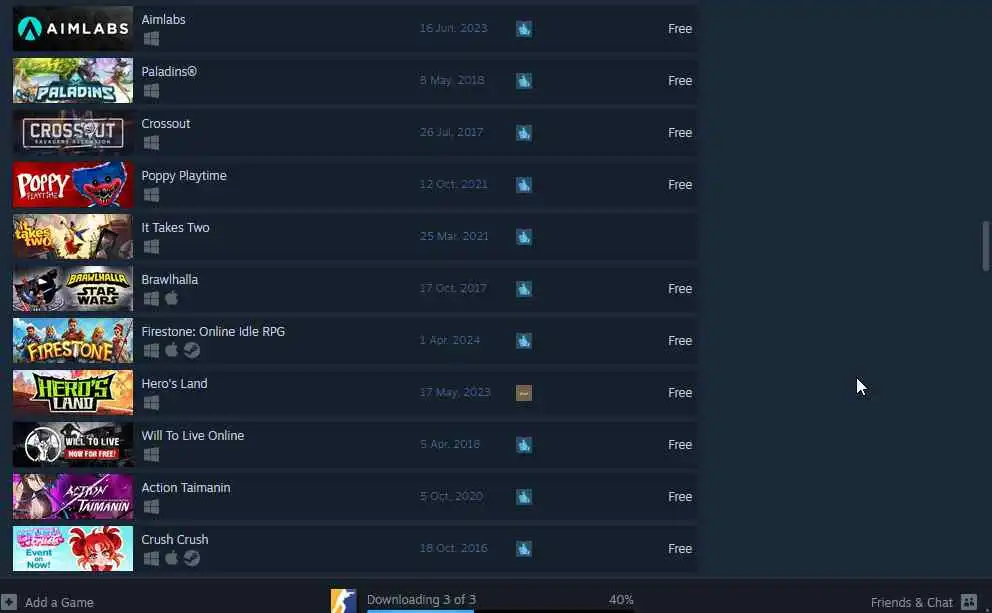Click the download progress bar
The image size is (992, 613).
click(500, 611)
